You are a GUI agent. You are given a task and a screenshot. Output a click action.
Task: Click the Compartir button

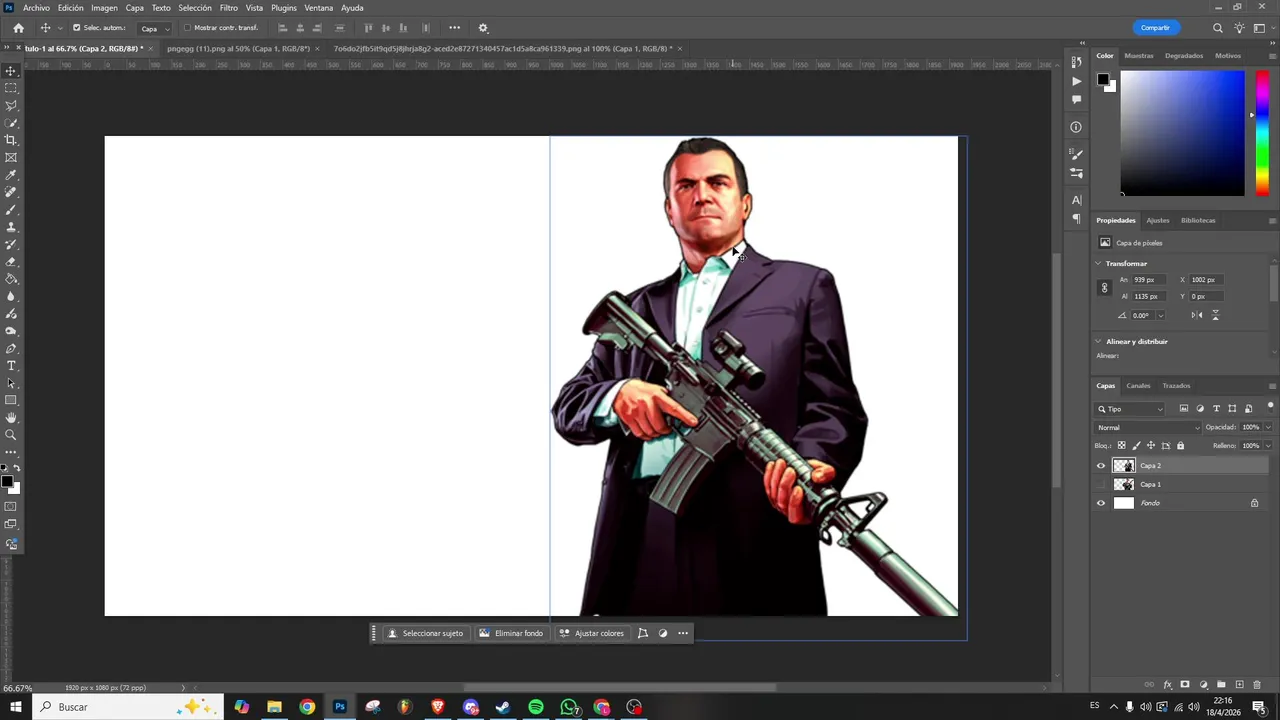point(1155,28)
